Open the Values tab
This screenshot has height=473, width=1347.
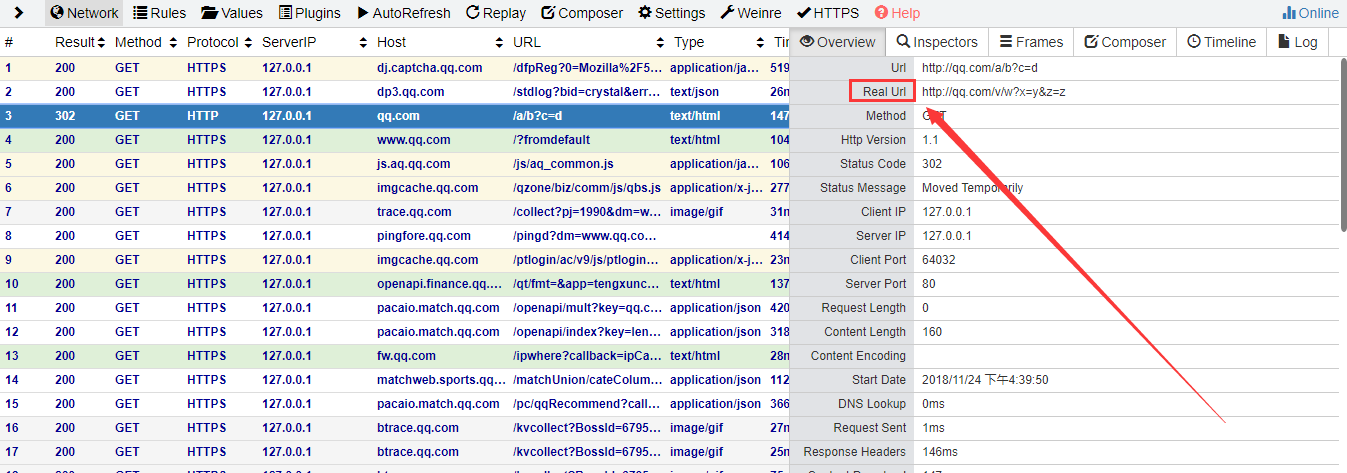(232, 13)
